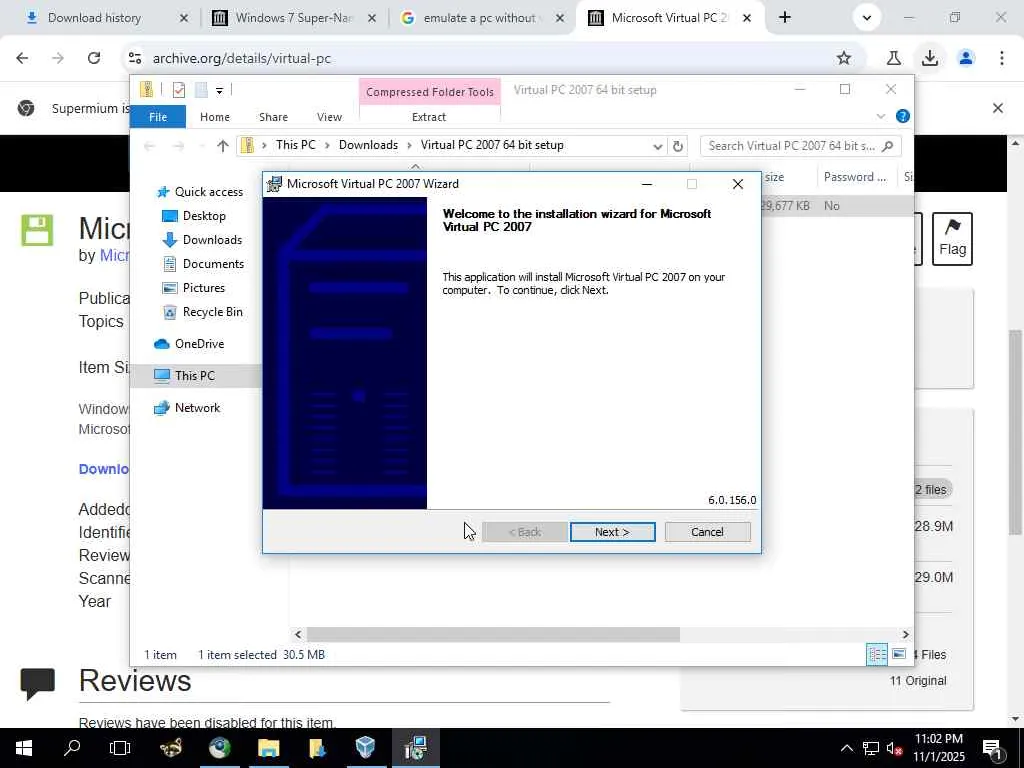Click This PC in the address breadcrumb
This screenshot has width=1024, height=768.
point(295,145)
